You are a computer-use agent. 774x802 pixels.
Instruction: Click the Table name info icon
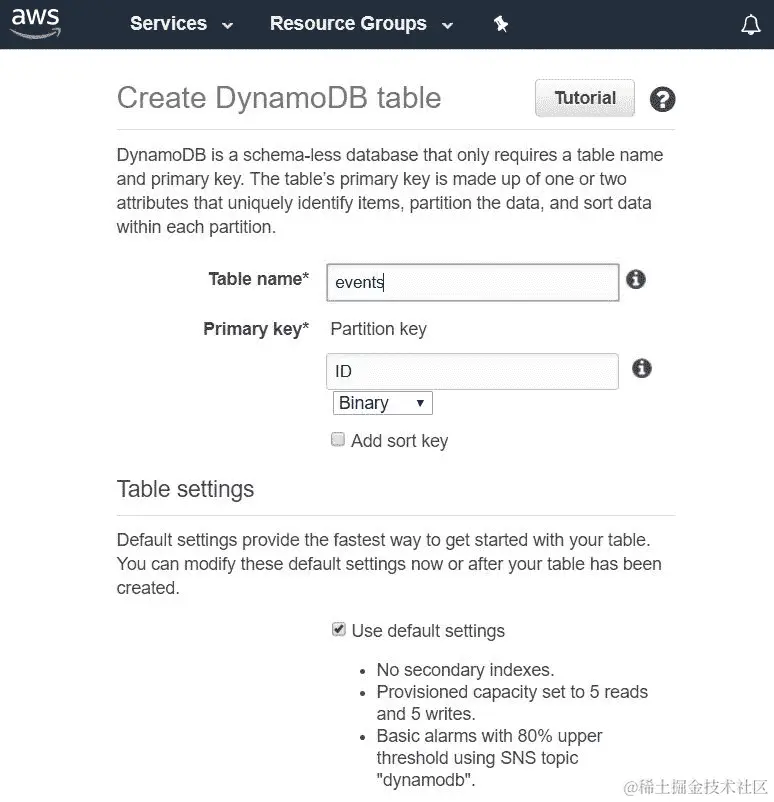(x=635, y=279)
